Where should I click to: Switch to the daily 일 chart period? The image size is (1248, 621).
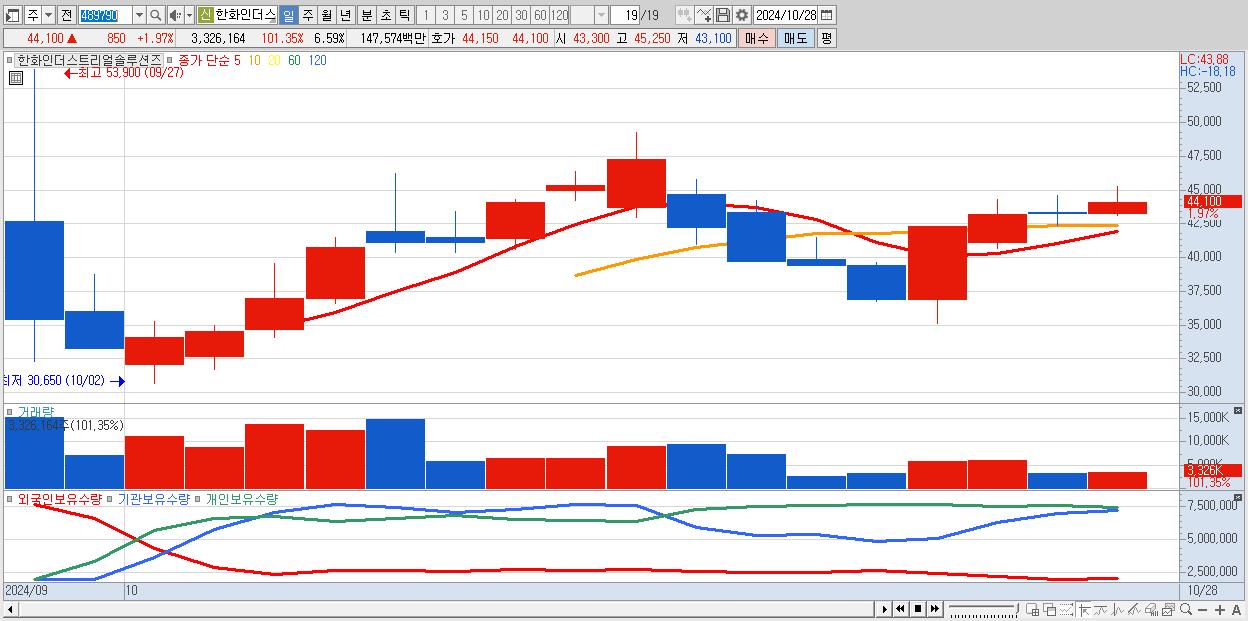288,15
